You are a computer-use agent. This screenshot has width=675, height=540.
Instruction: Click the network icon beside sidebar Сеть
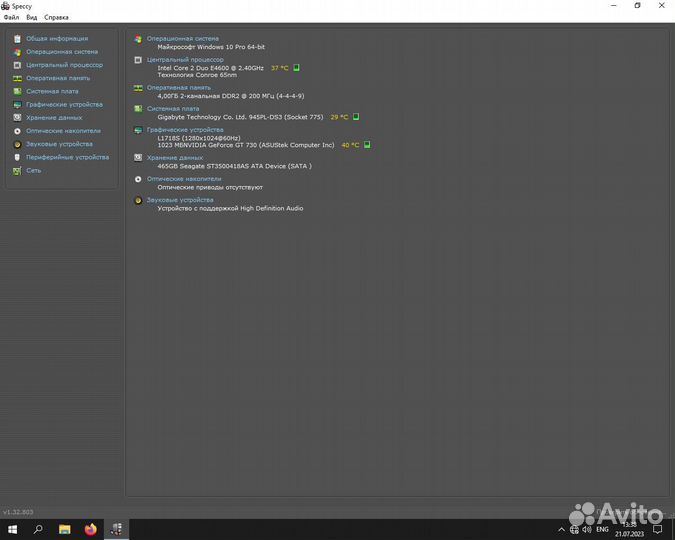pos(17,170)
